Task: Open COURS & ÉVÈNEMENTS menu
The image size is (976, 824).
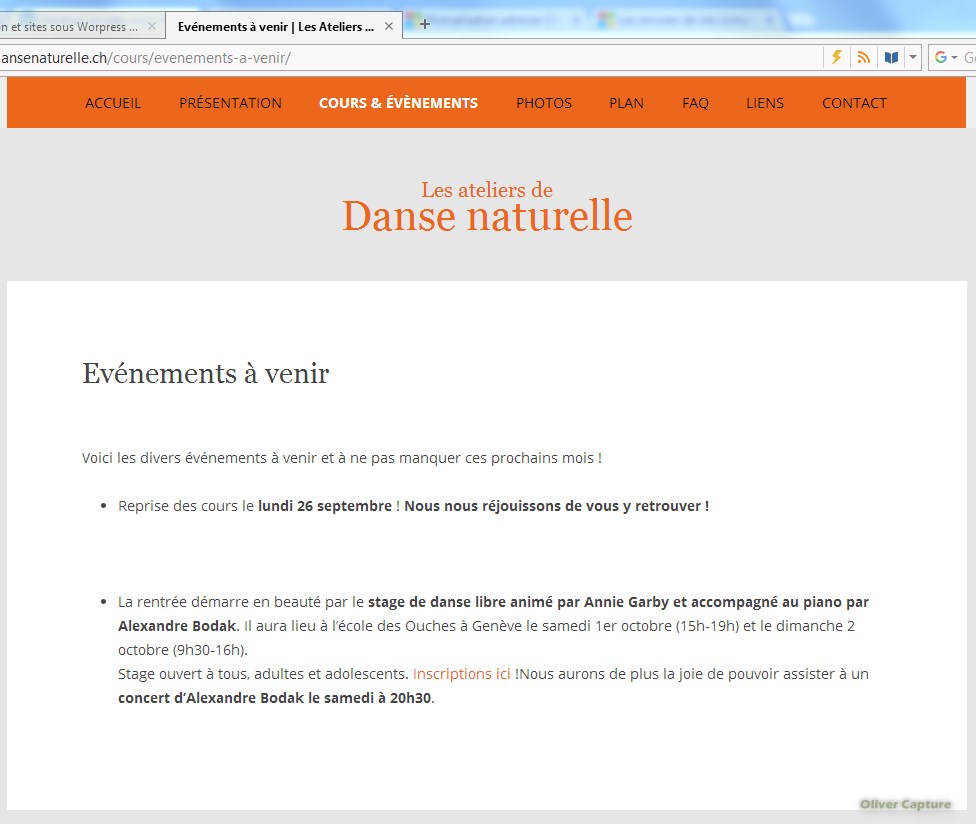Action: point(398,103)
